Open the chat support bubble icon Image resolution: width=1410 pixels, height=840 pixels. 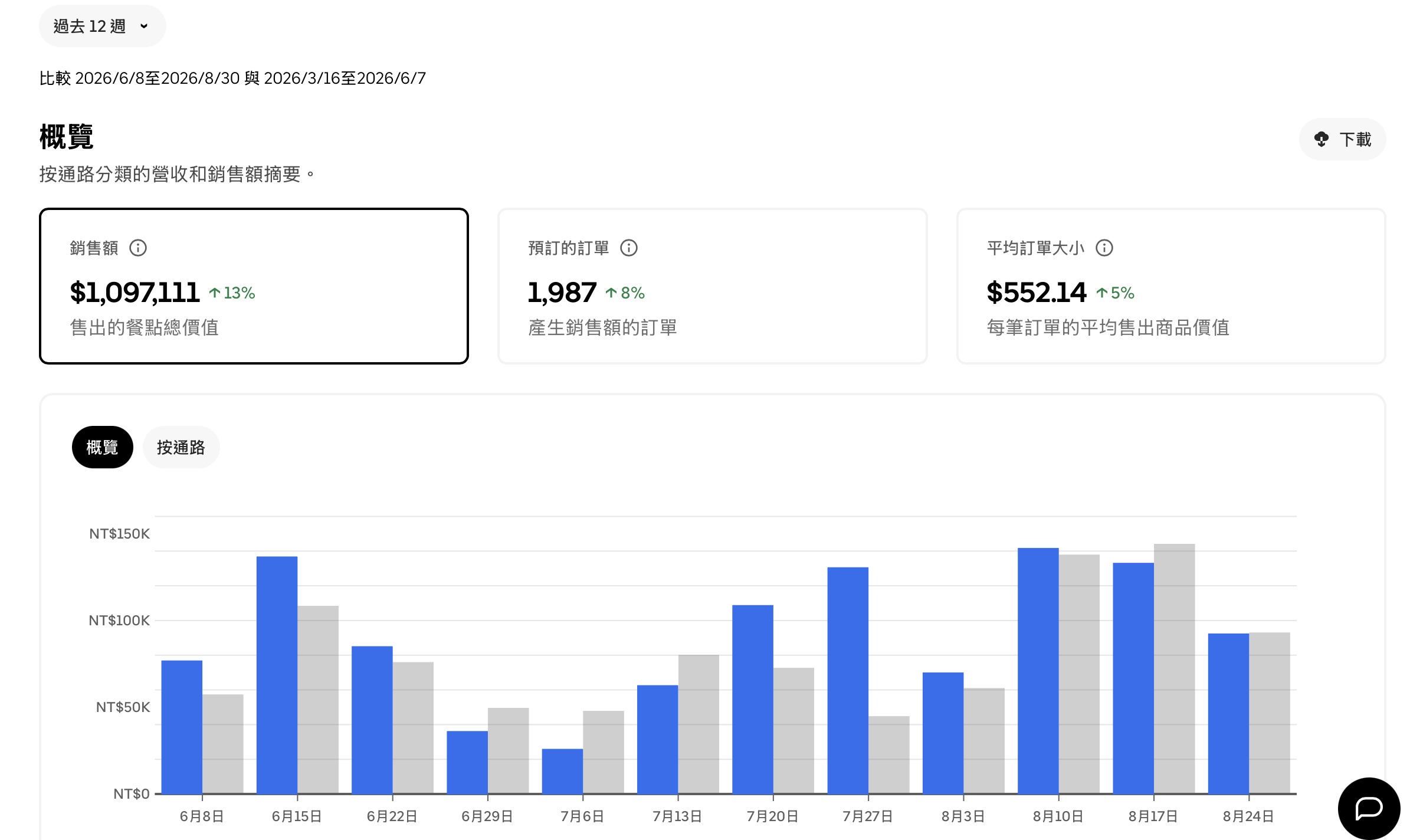[x=1369, y=808]
